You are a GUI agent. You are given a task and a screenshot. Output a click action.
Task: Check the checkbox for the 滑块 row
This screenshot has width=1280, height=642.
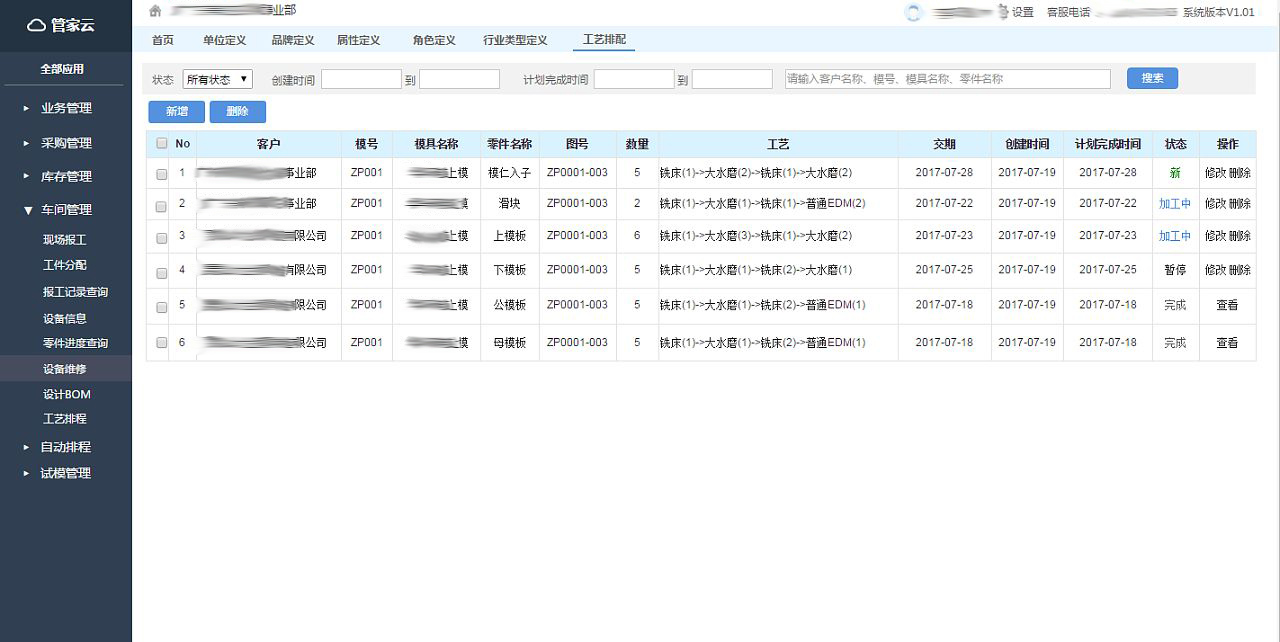(160, 203)
